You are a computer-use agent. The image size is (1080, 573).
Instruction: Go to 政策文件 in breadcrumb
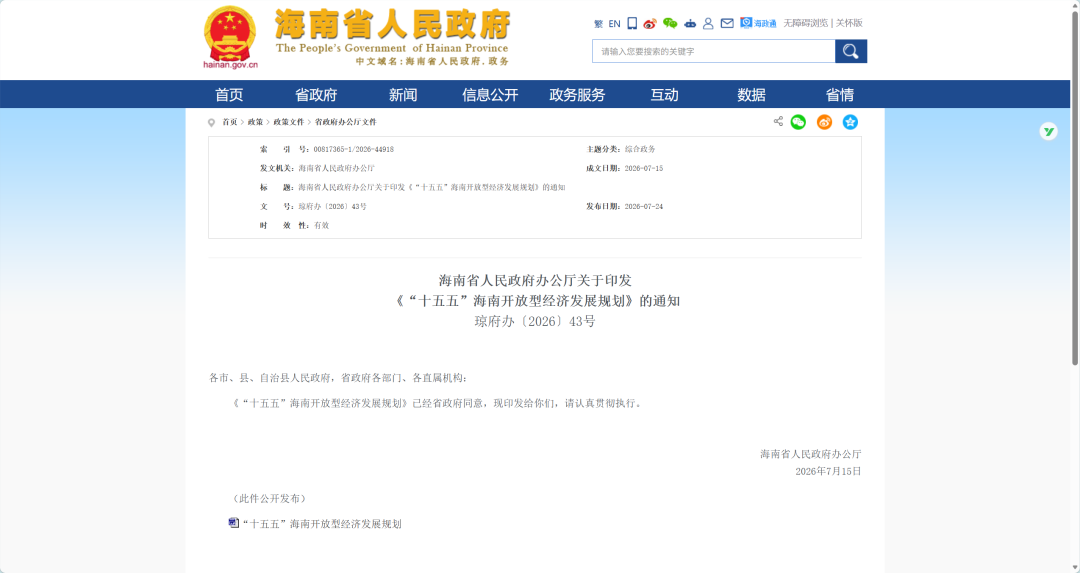[x=289, y=122]
